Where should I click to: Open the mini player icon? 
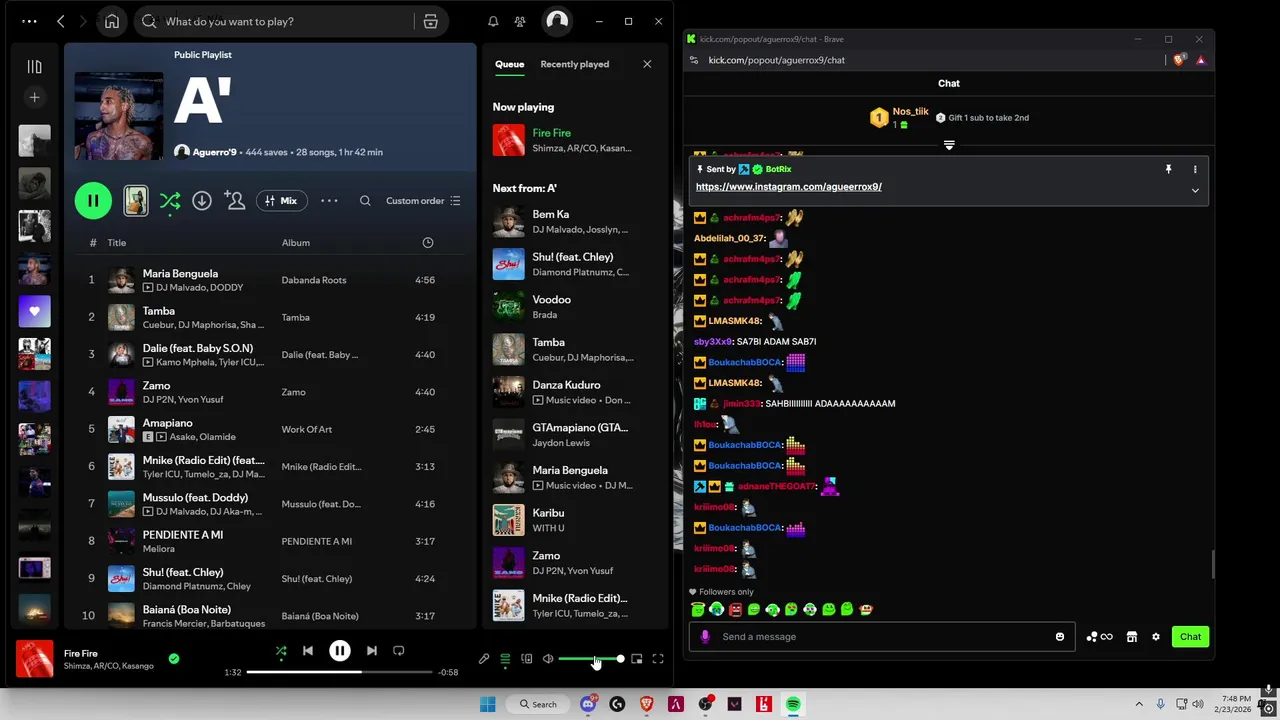[x=636, y=659]
